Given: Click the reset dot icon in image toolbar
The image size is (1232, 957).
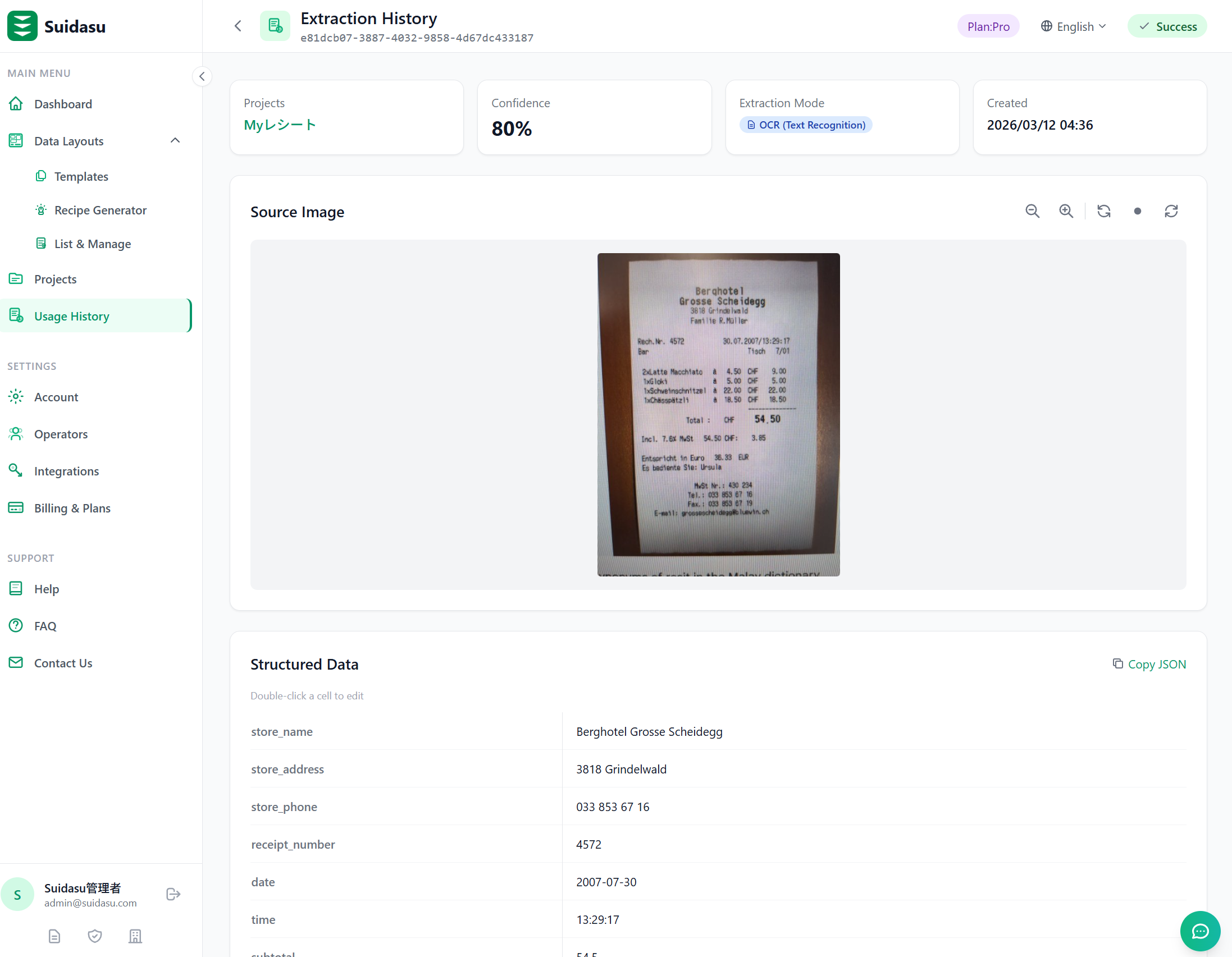Looking at the screenshot, I should pyautogui.click(x=1137, y=211).
